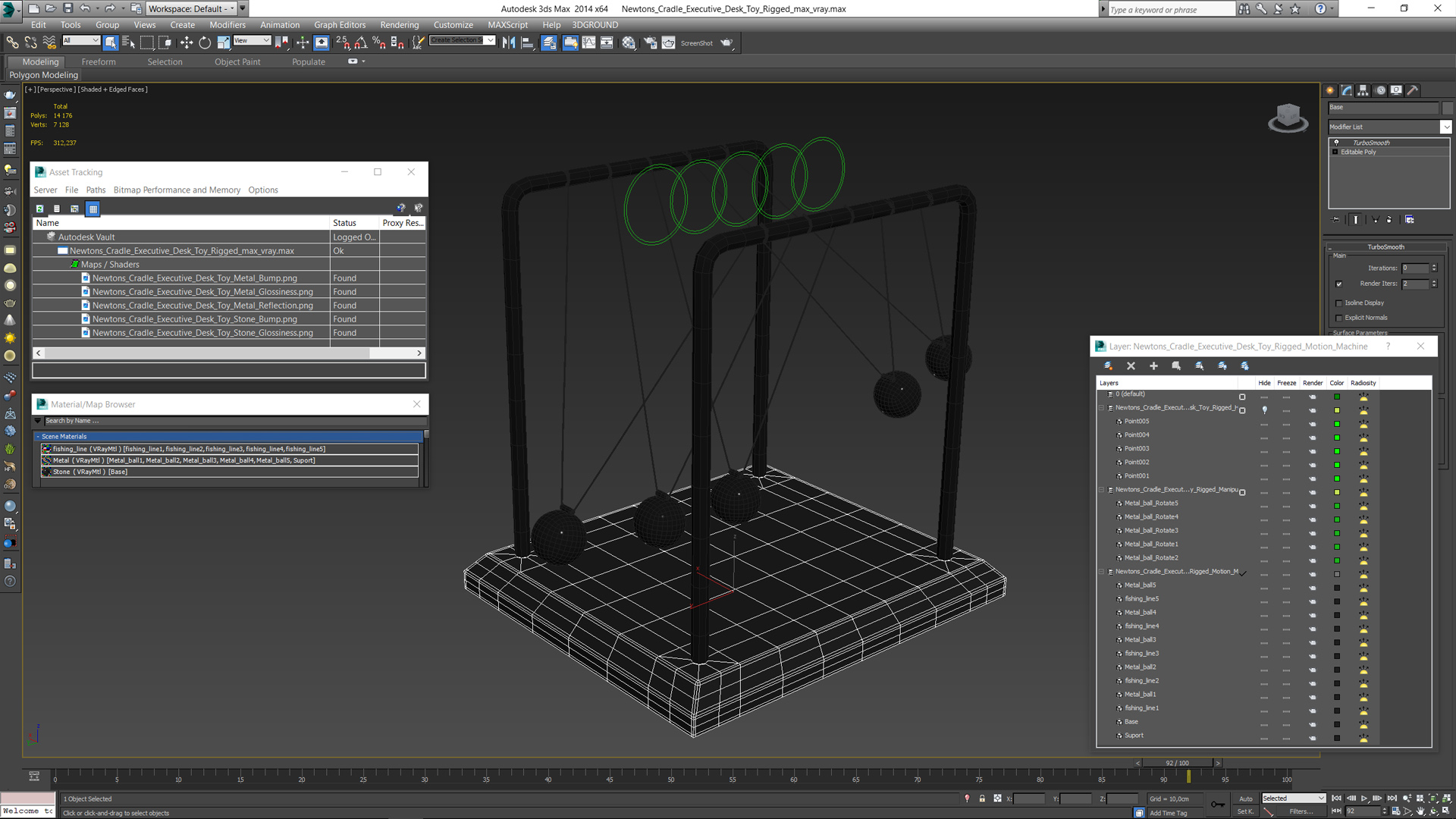Open Render Setup icon
Viewport: 1456px width, 819px height.
tap(650, 42)
